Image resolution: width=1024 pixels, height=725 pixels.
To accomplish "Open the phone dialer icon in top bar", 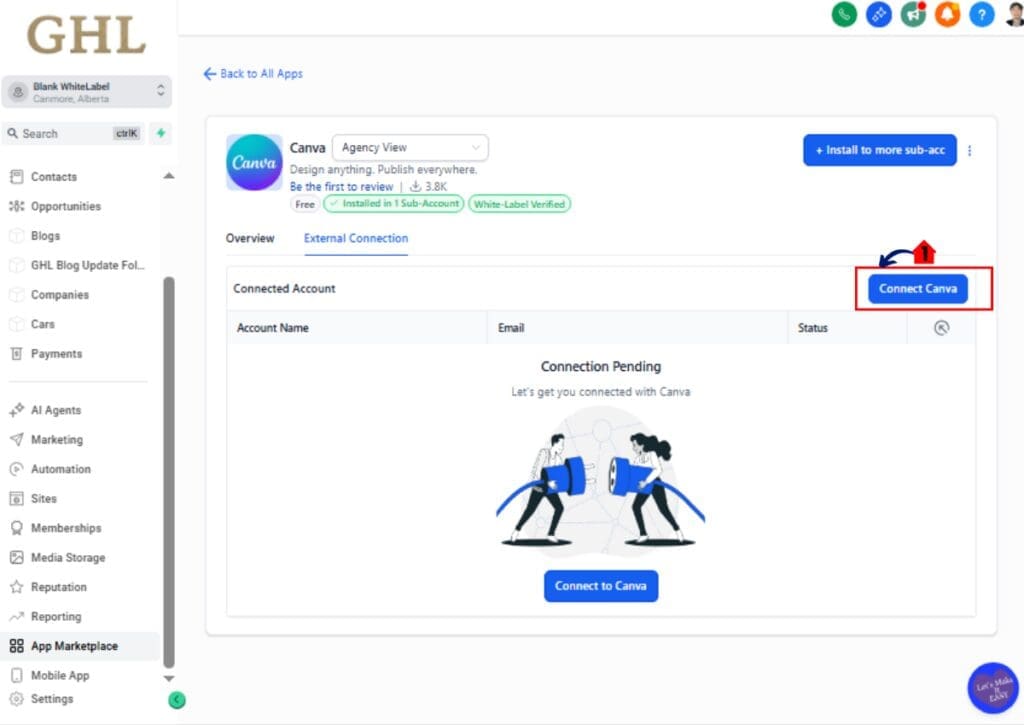I will pyautogui.click(x=844, y=15).
